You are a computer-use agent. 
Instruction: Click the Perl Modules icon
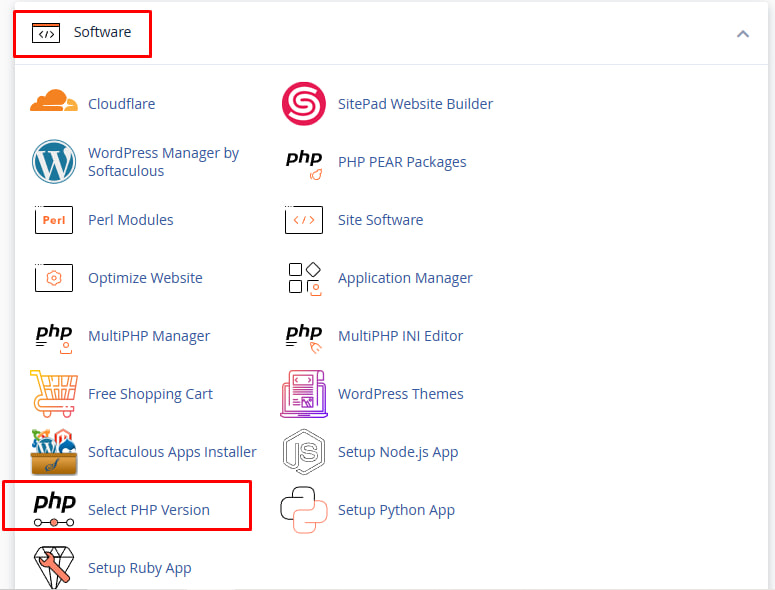click(54, 219)
